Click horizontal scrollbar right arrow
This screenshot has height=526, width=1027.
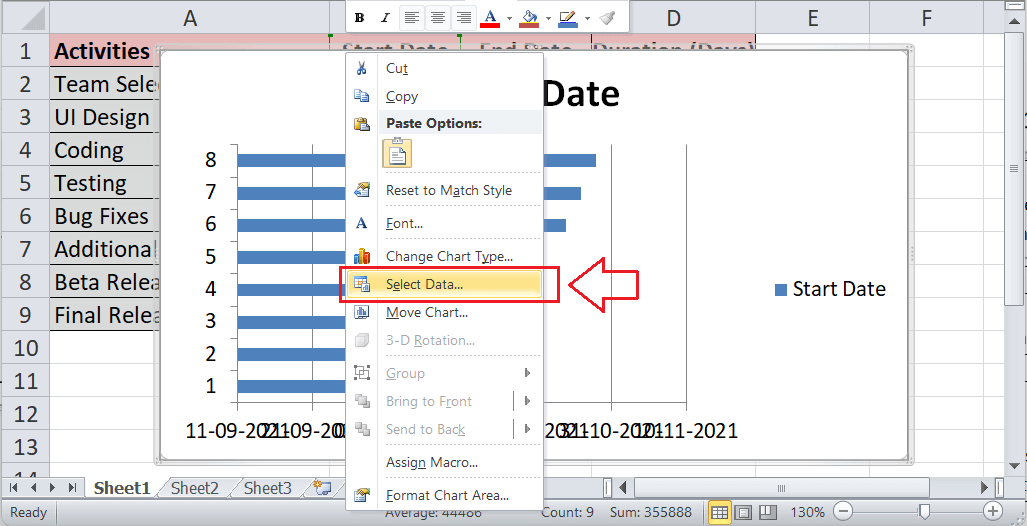(984, 488)
